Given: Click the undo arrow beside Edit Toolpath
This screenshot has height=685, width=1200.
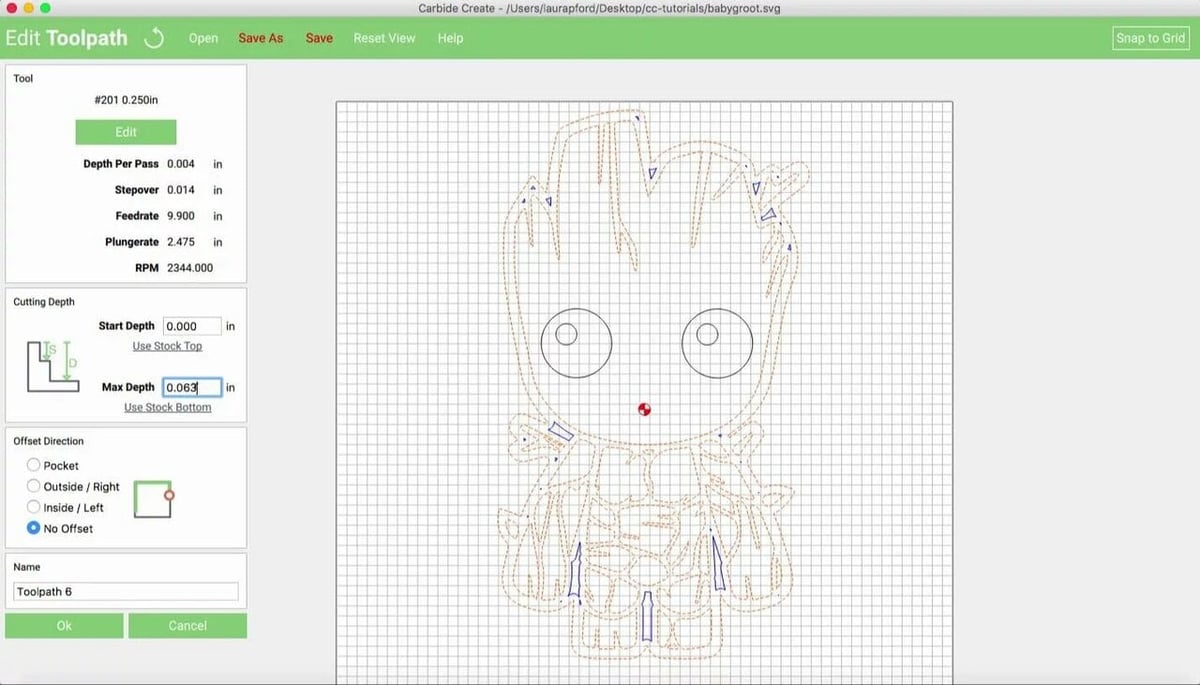Looking at the screenshot, I should (154, 38).
